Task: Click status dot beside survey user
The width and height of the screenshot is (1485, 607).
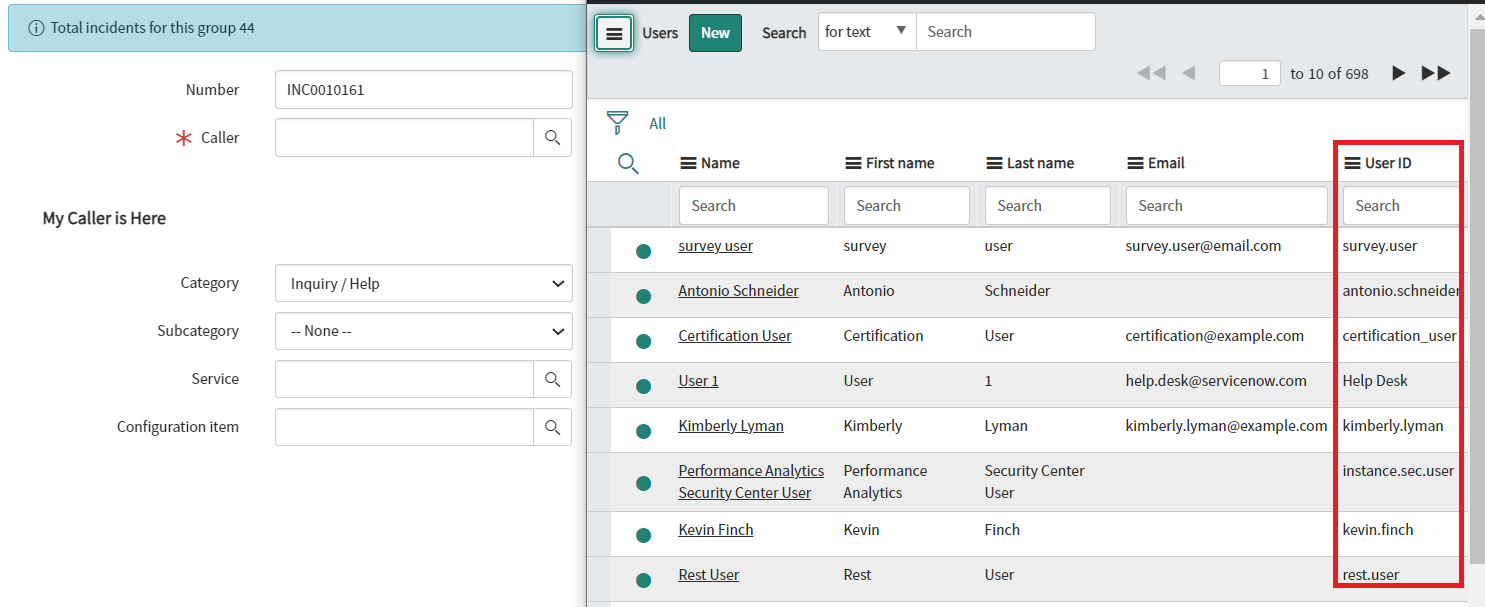Action: point(644,251)
